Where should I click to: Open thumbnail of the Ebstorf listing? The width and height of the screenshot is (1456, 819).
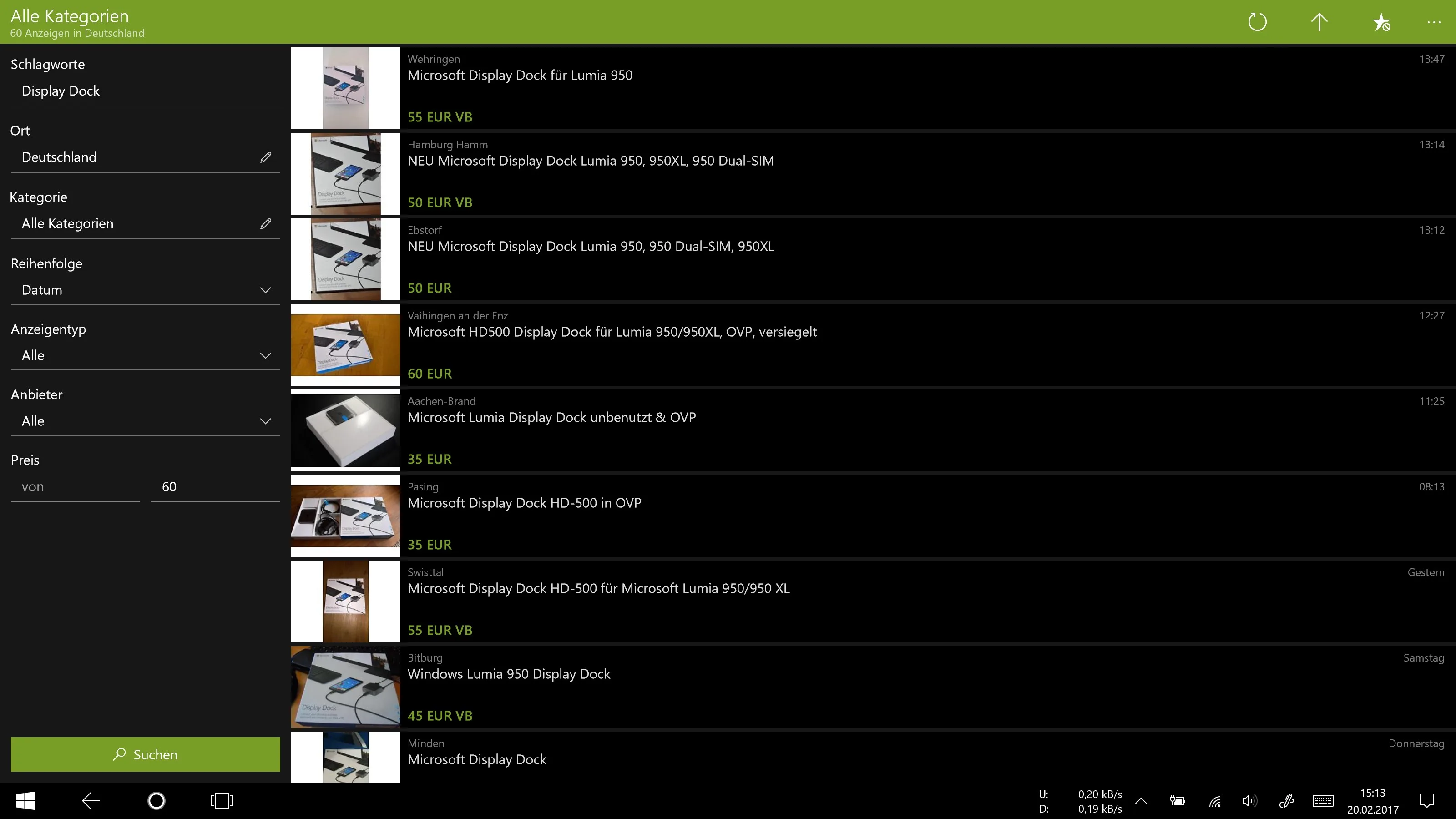[345, 259]
